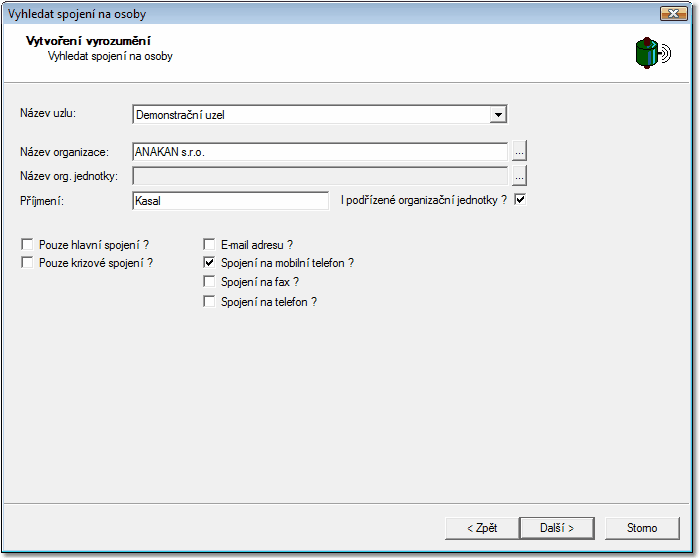Check the E-mail adresu option
Screen dimensions: 700x560
[209, 244]
